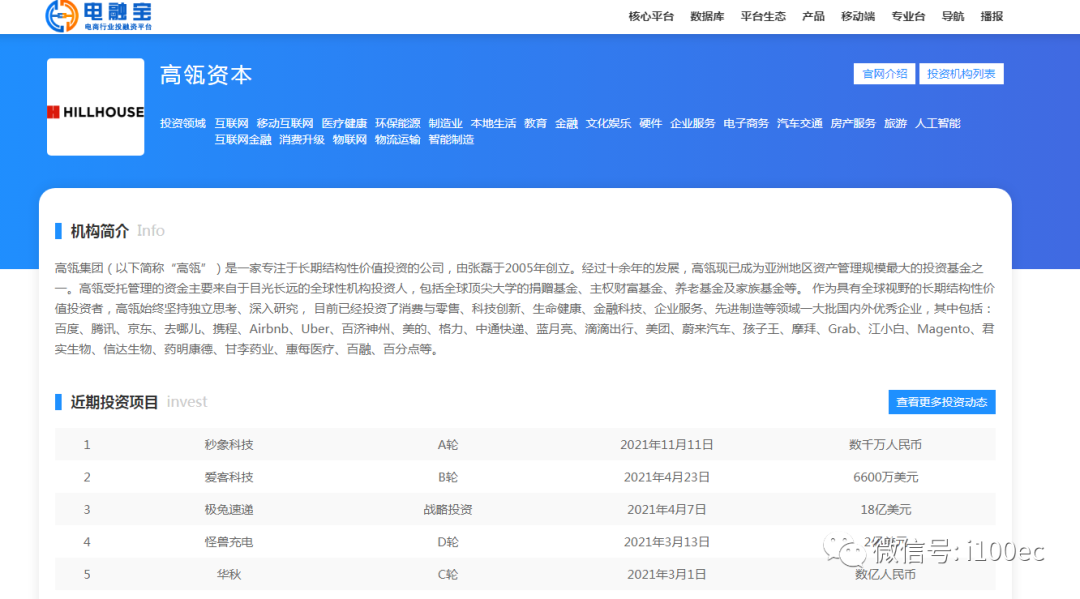Select the 企业服务 tag

click(x=692, y=123)
